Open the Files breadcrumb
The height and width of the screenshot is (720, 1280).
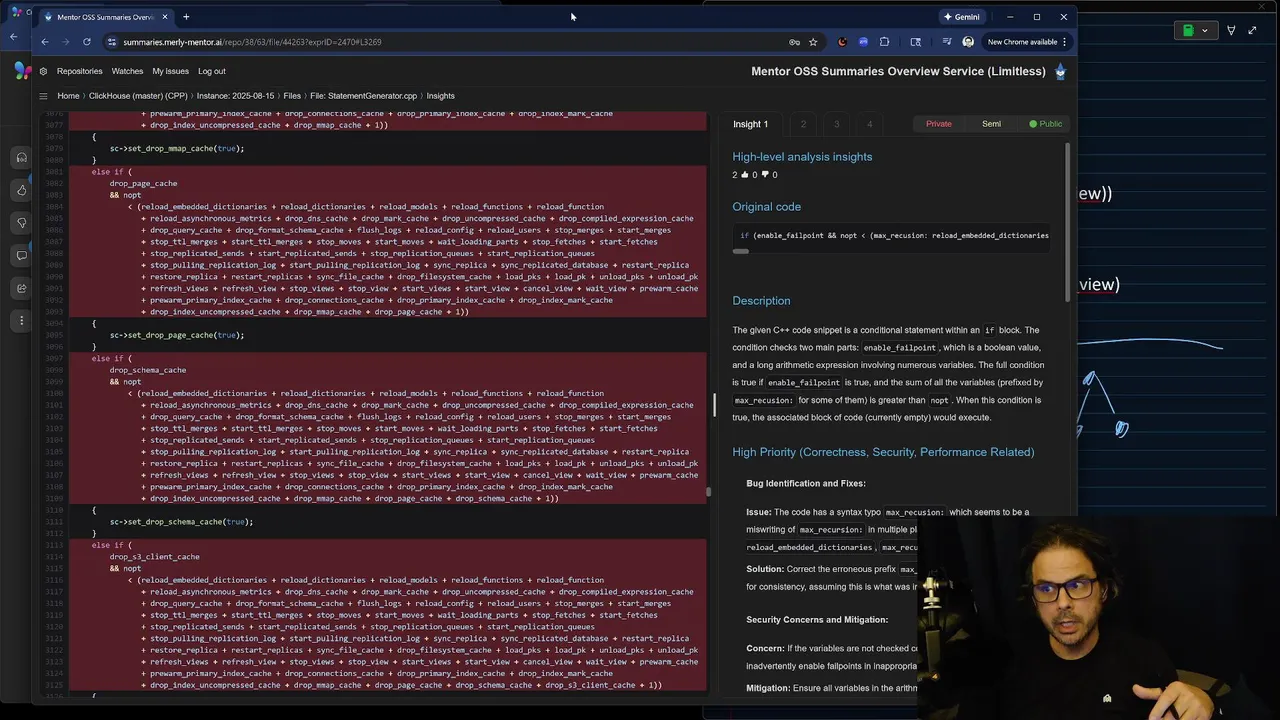coord(292,96)
